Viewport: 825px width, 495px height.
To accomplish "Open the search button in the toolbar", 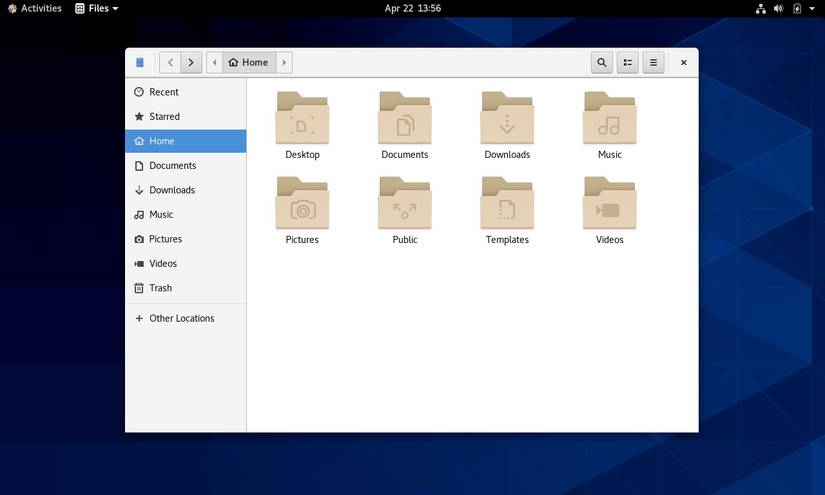I will pos(601,62).
